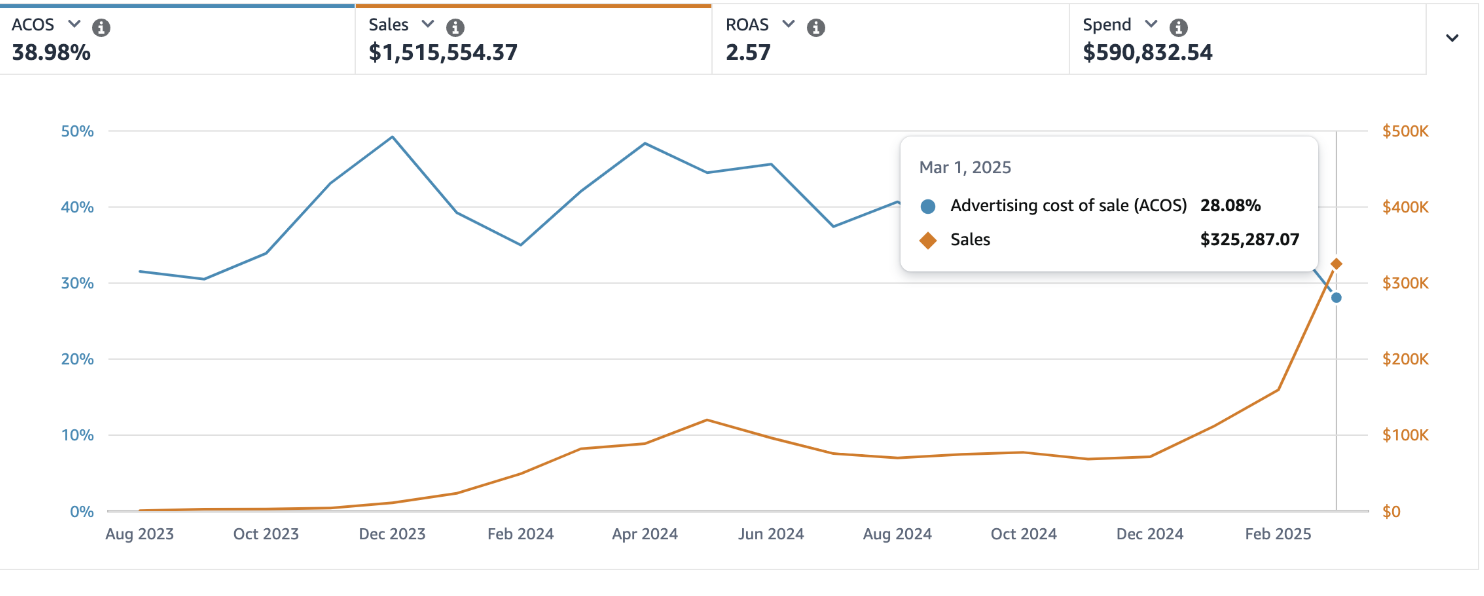Select the ACOS 38.98% value
Image resolution: width=1484 pixels, height=596 pixels.
click(51, 53)
